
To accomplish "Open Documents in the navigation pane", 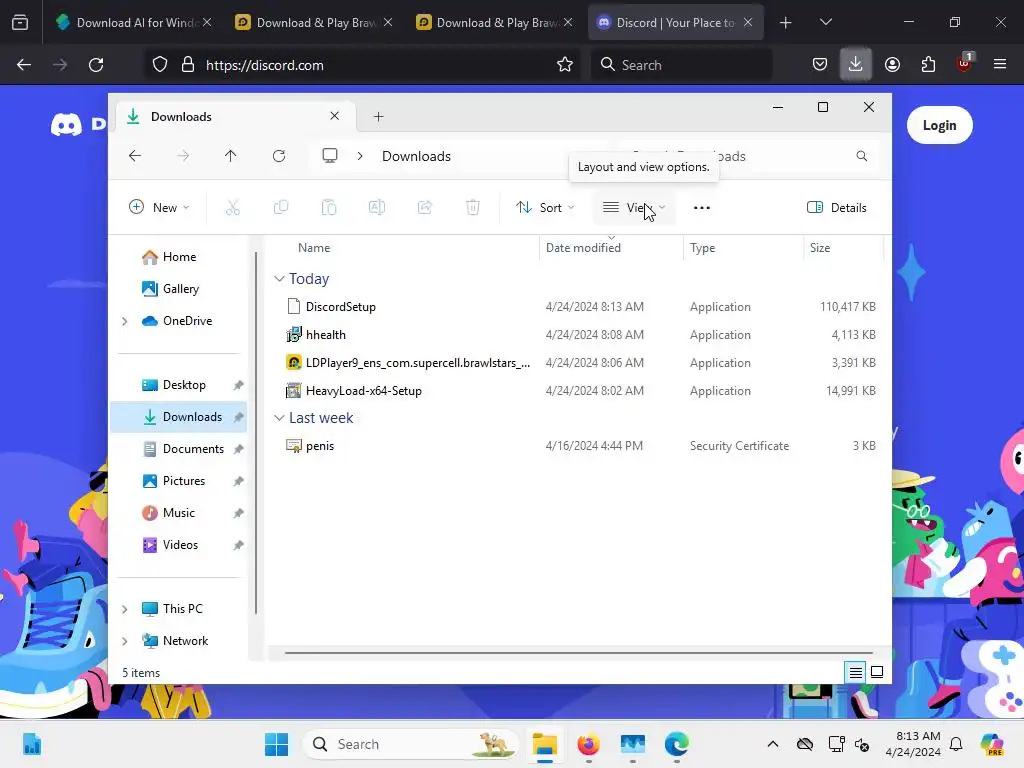I will click(193, 449).
